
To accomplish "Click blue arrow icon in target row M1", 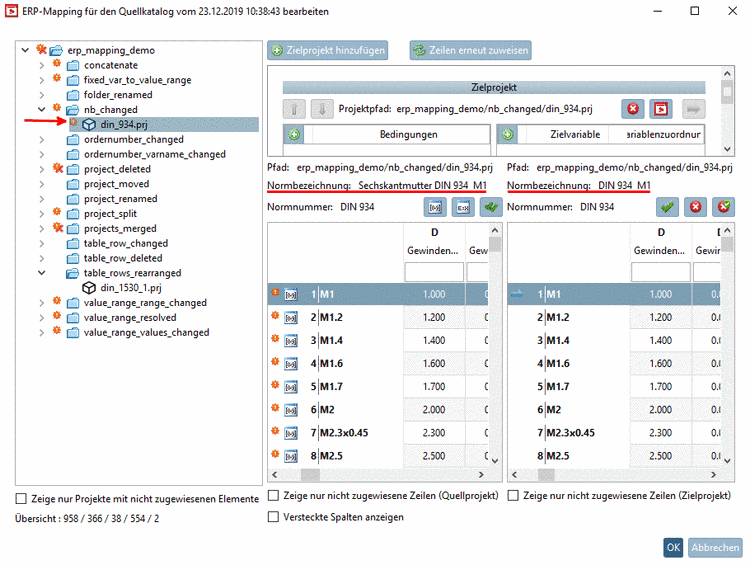I will point(517,294).
